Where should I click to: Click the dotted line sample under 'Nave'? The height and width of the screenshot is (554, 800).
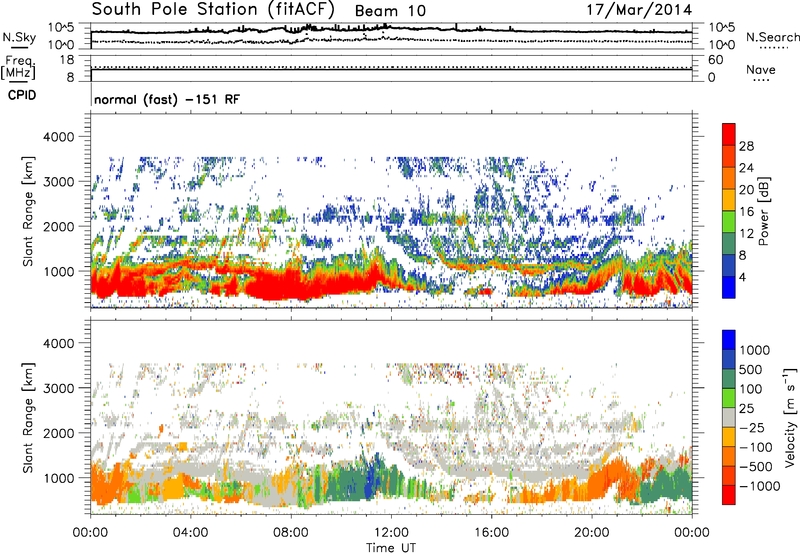pyautogui.click(x=761, y=80)
